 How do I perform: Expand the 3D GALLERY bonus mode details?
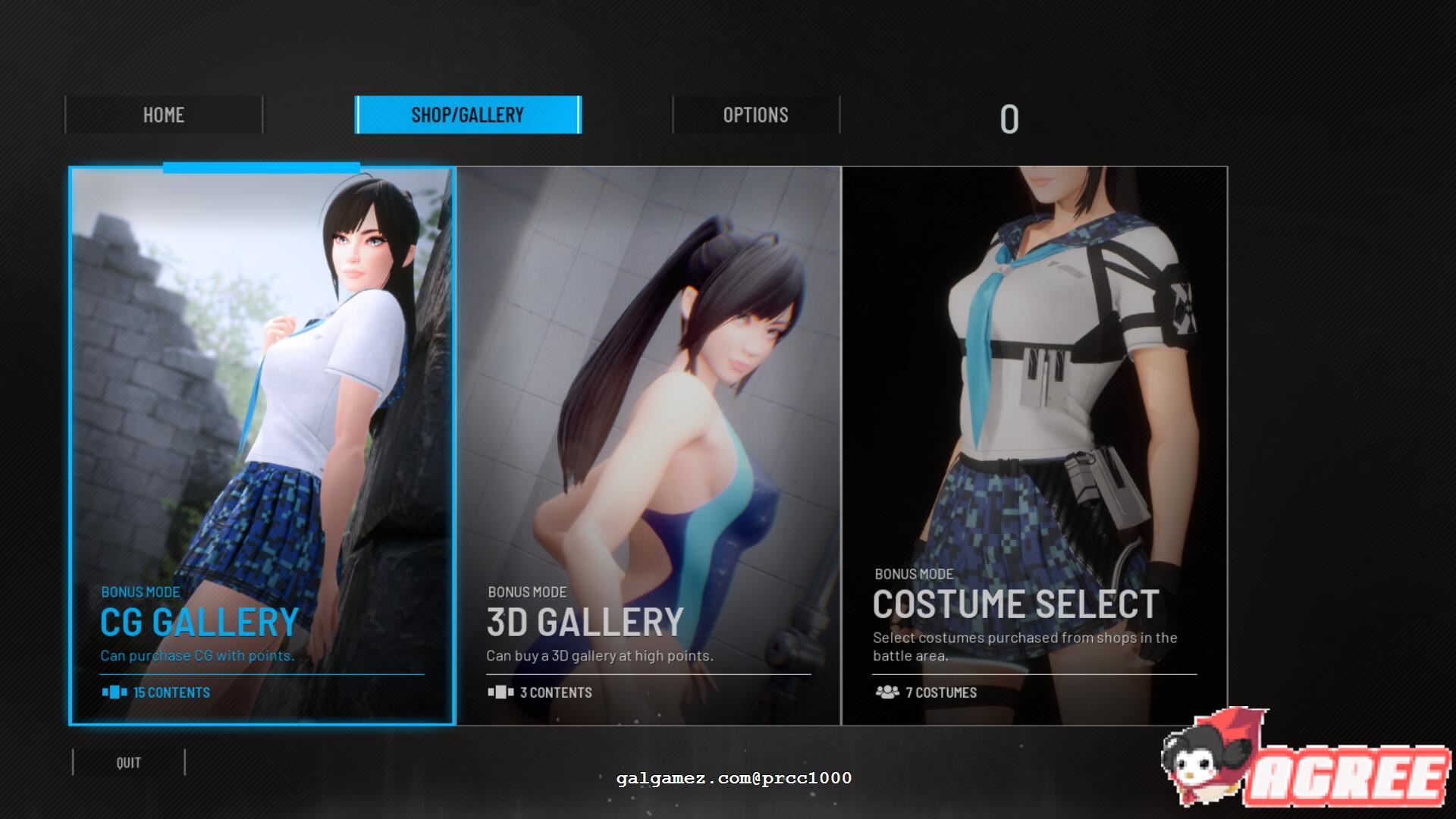584,622
